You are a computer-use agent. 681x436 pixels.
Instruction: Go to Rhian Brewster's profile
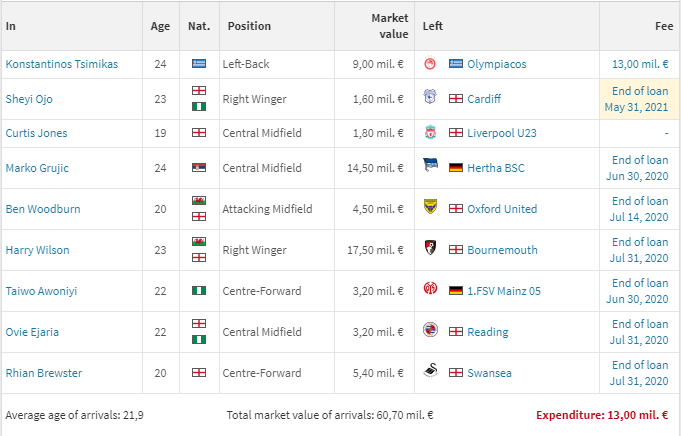[x=43, y=373]
